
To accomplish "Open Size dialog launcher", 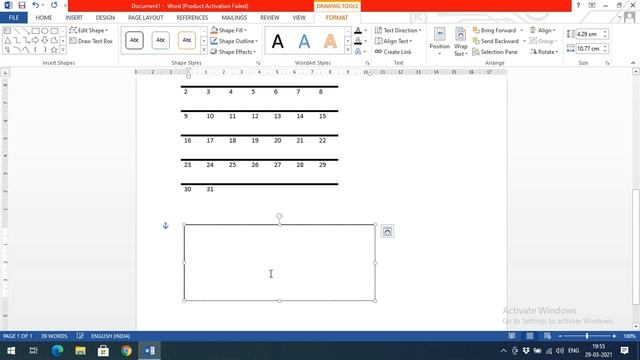I will [x=607, y=63].
